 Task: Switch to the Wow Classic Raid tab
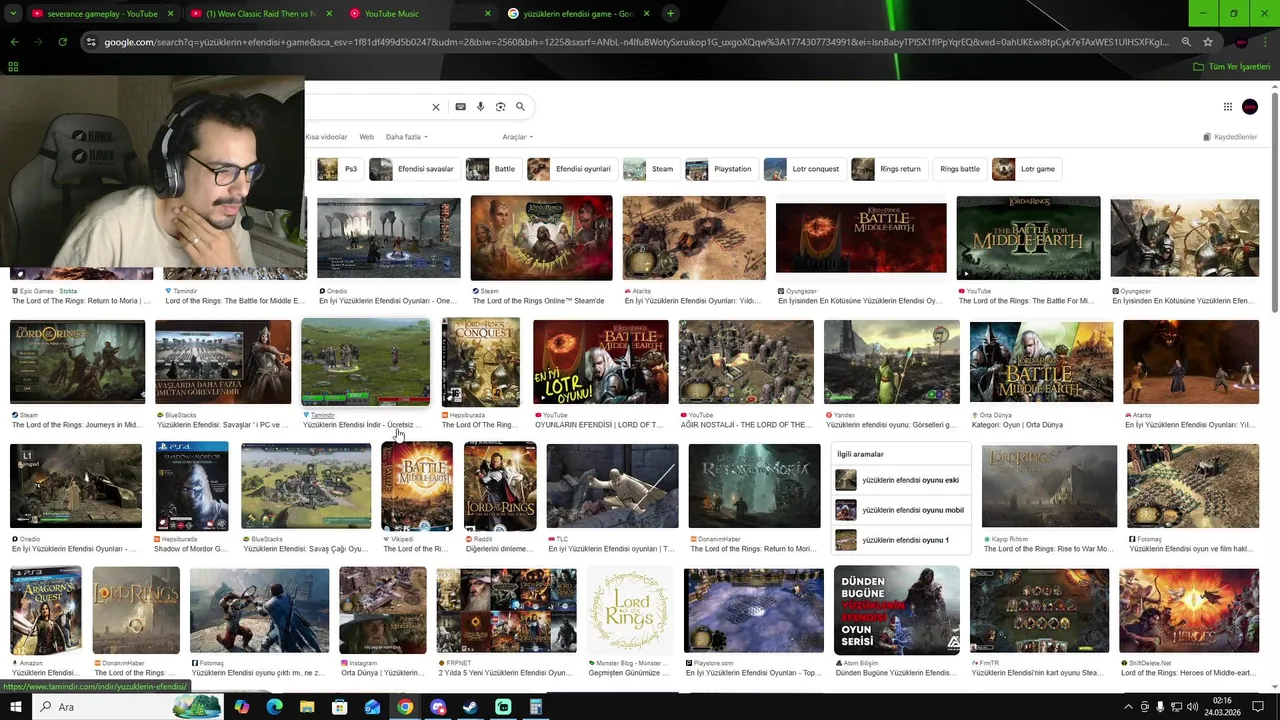[260, 13]
